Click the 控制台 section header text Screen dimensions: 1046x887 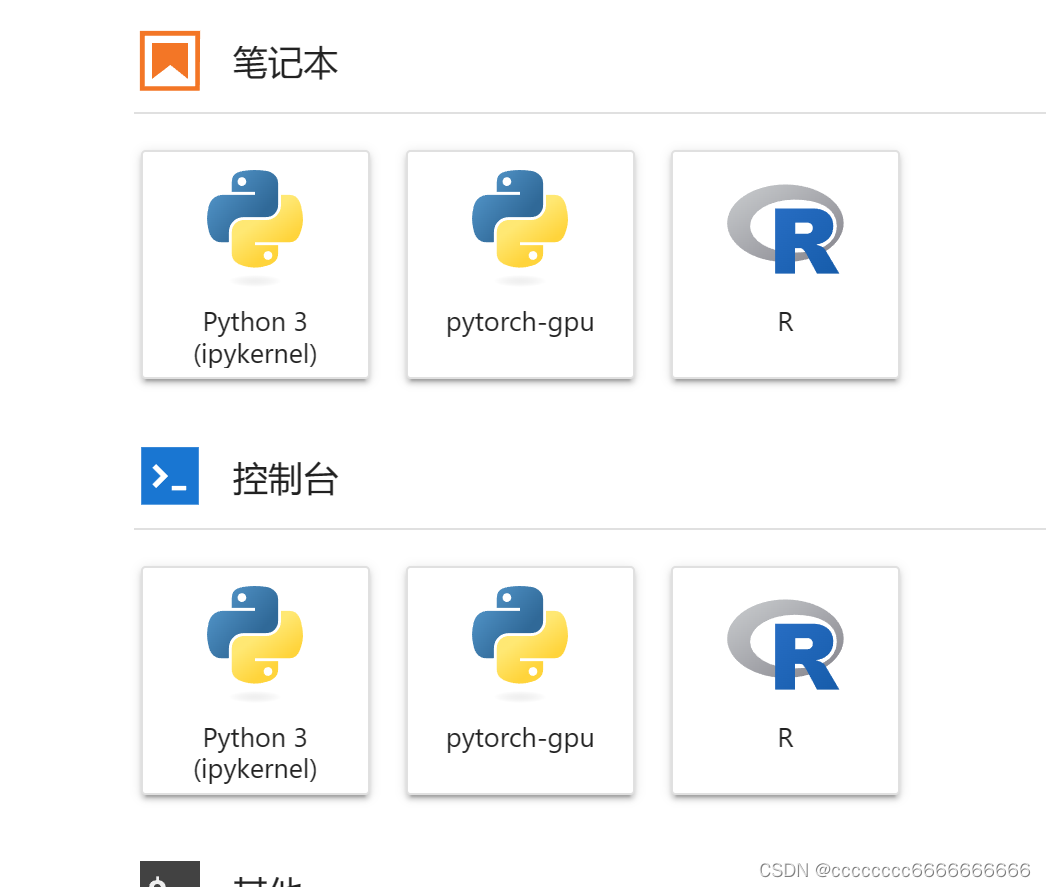pyautogui.click(x=284, y=478)
